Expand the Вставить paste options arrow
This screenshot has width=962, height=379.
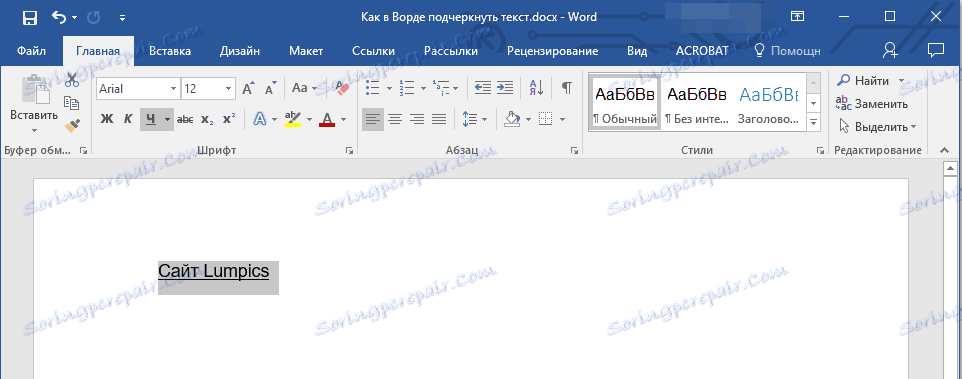[34, 130]
